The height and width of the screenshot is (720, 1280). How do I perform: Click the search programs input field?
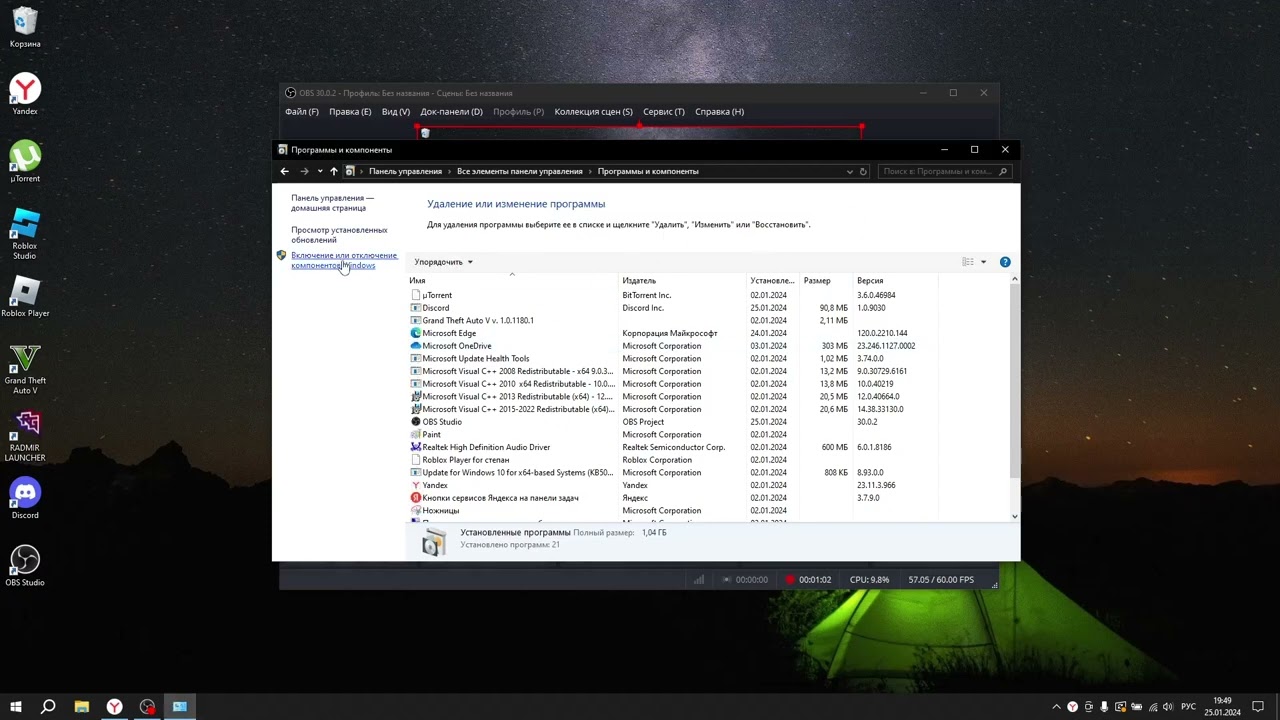coord(944,171)
